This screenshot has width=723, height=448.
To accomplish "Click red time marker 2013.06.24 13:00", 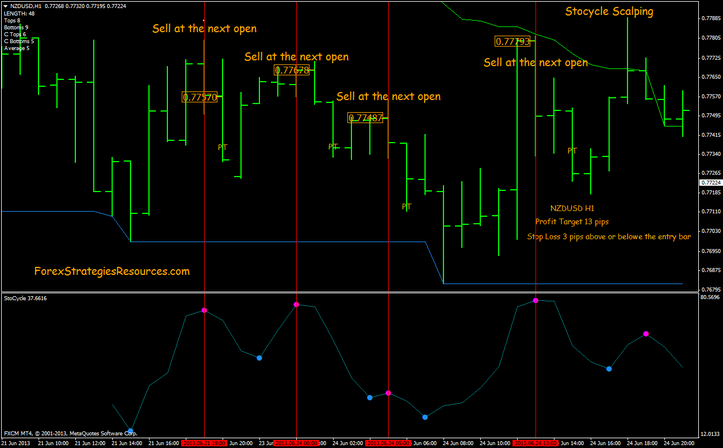I will tap(535, 443).
